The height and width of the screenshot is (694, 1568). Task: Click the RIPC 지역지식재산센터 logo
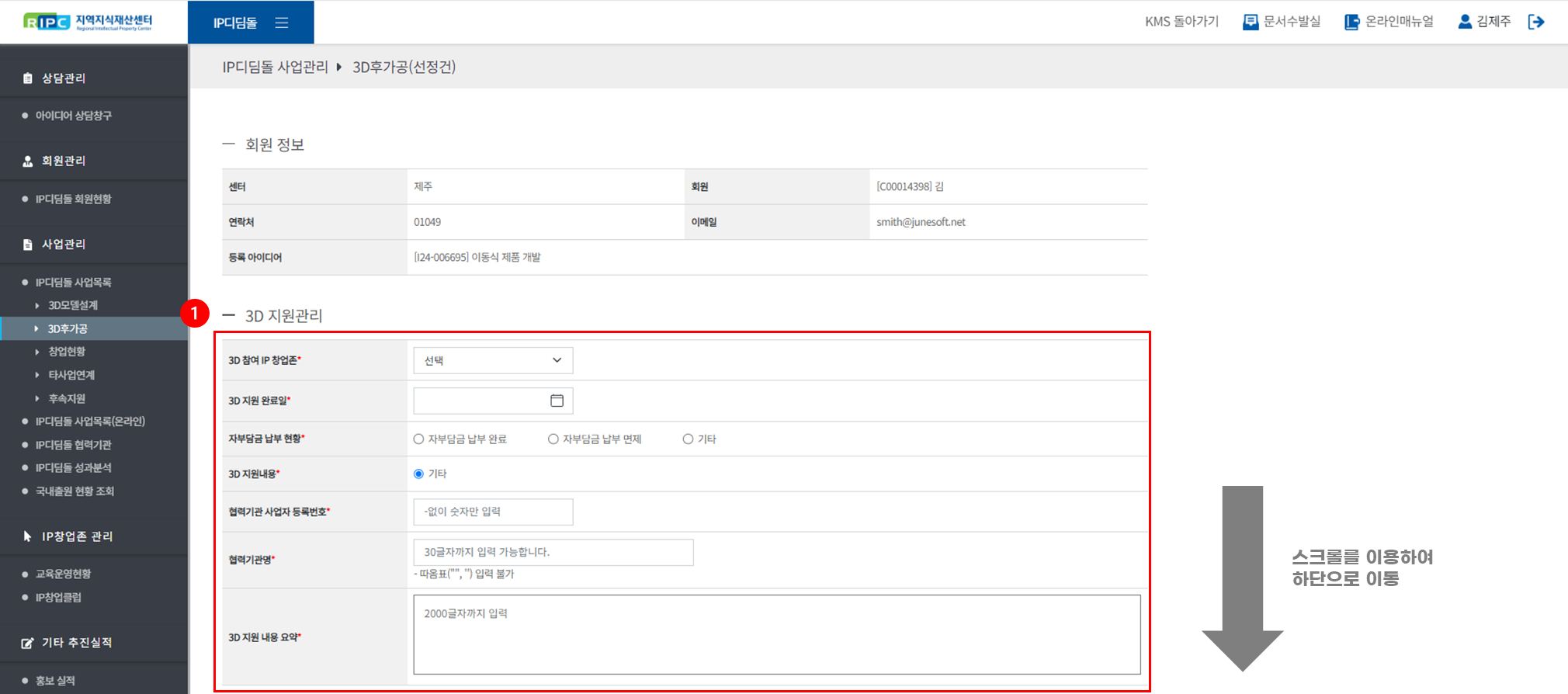(x=88, y=22)
